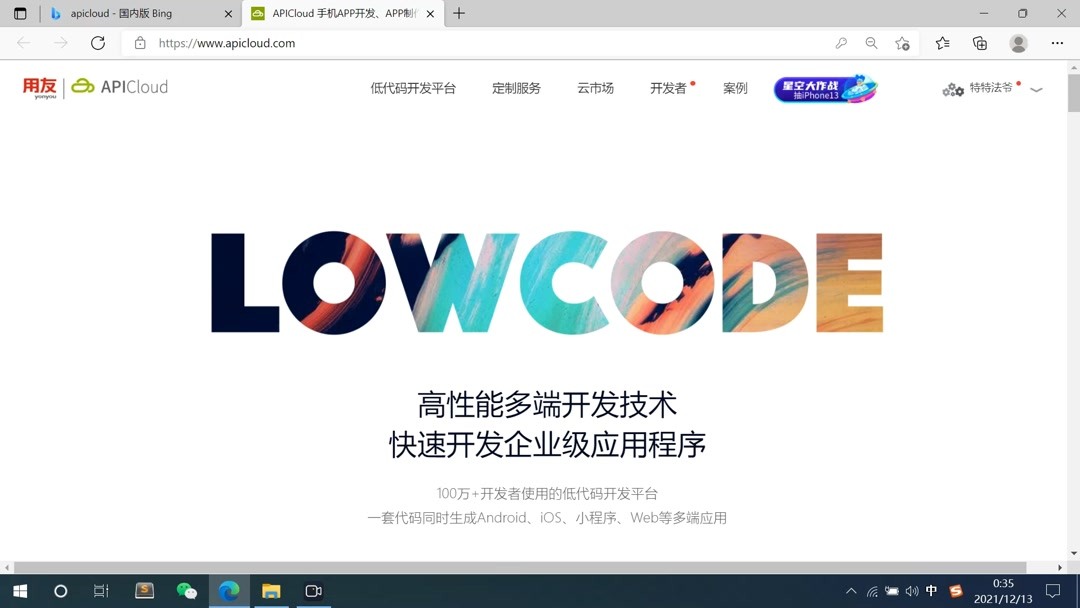Click the lock icon in the address bar
Image resolution: width=1080 pixels, height=608 pixels.
point(139,43)
